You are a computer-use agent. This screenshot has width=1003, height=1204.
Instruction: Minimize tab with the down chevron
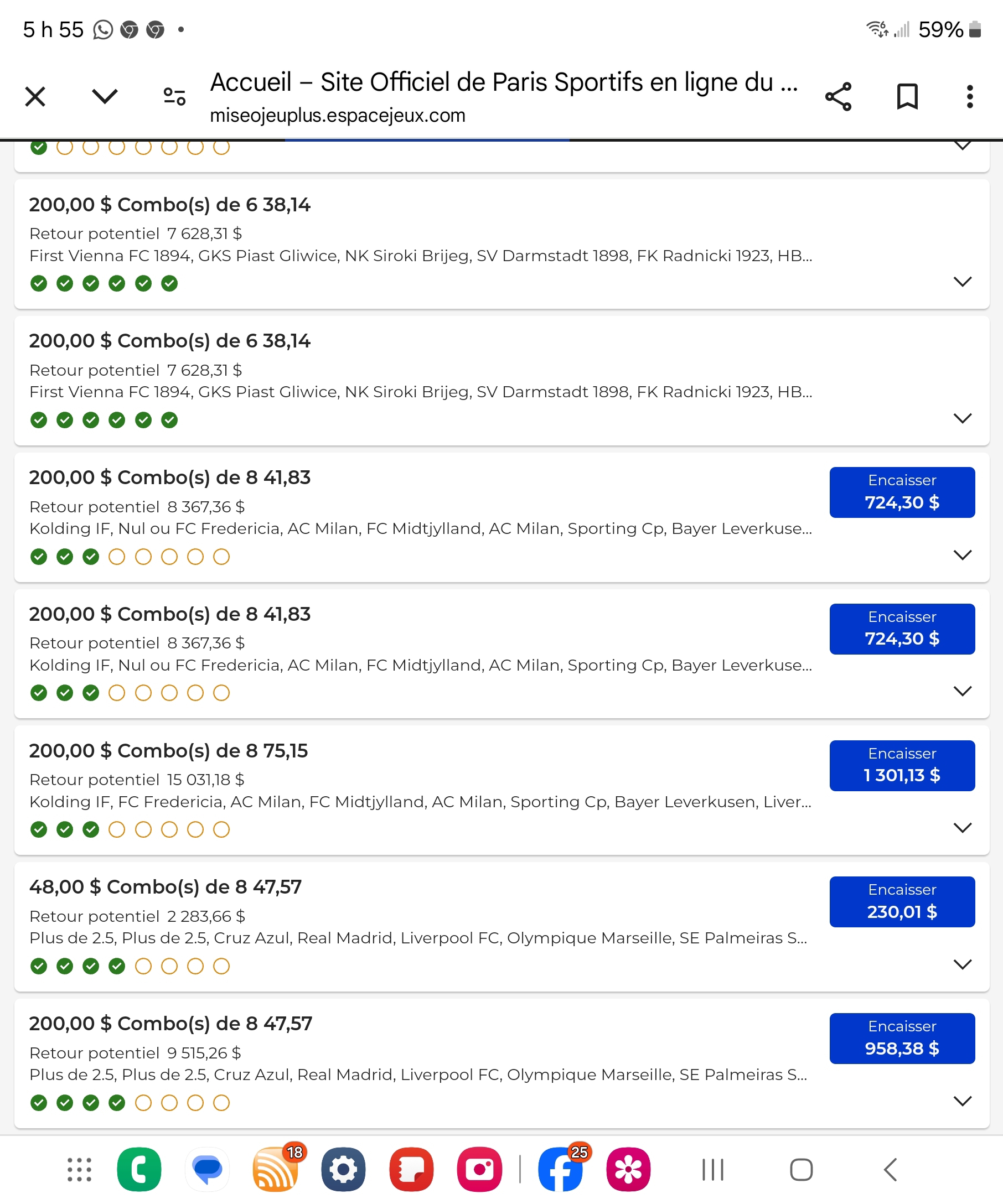tap(105, 97)
